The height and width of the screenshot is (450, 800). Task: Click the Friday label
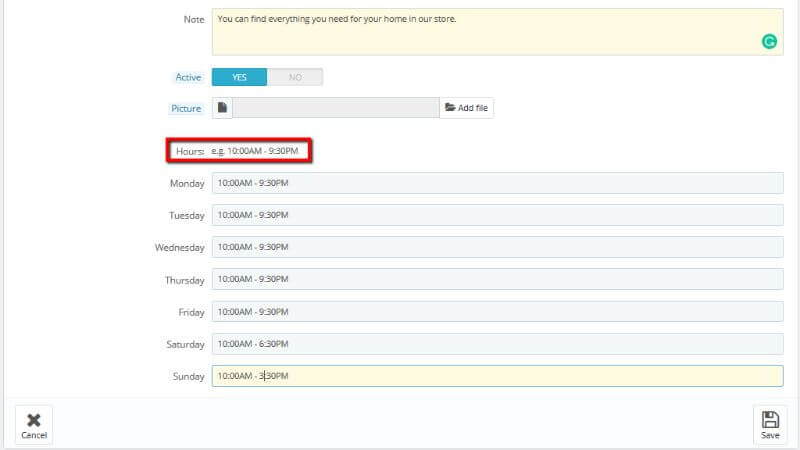(x=191, y=312)
